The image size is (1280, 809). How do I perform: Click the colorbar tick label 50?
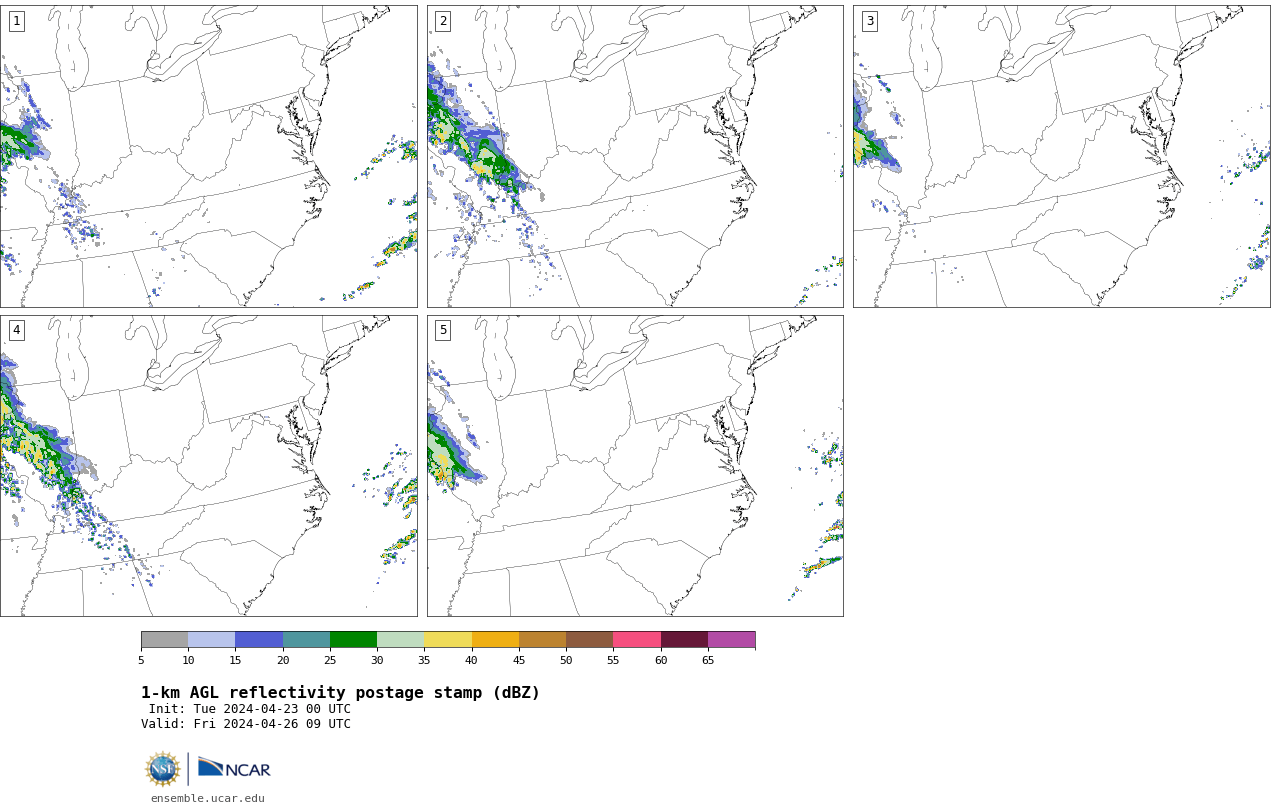[x=566, y=660]
